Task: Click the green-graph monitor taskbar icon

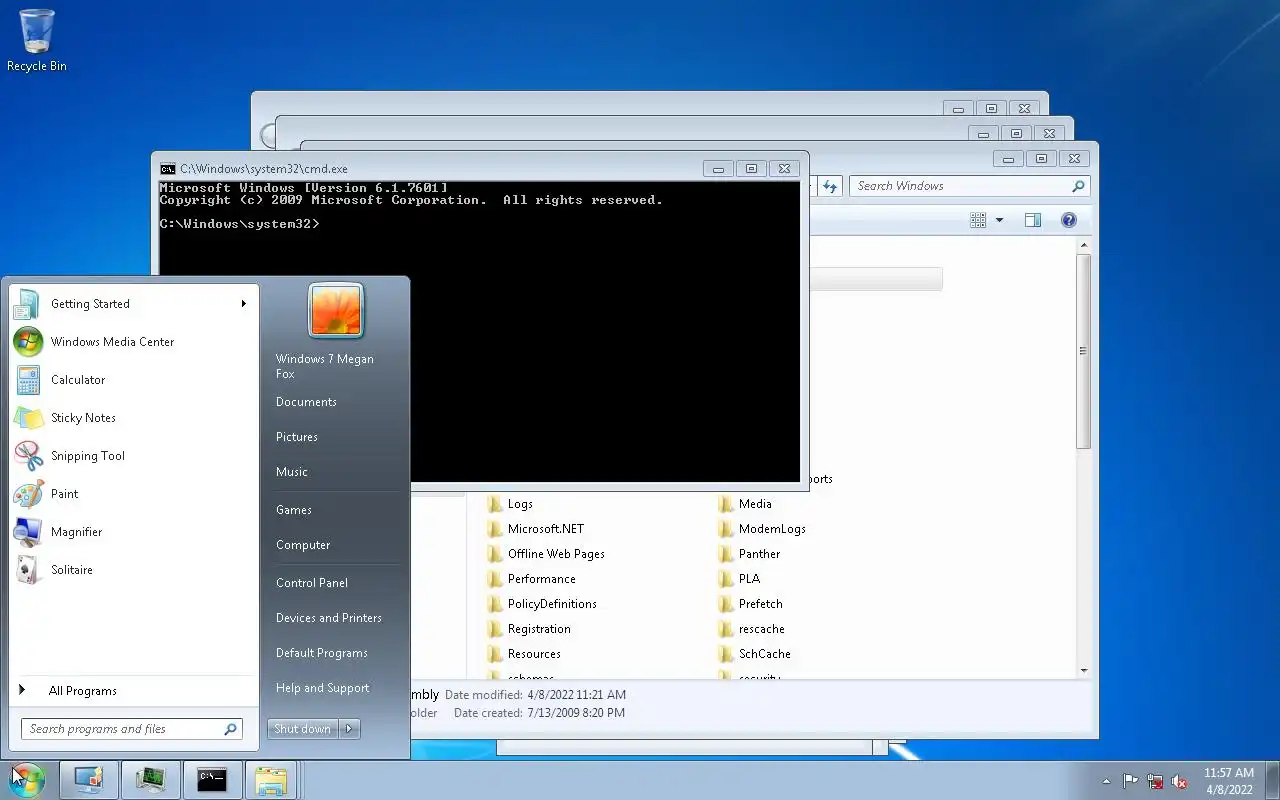Action: coord(151,780)
